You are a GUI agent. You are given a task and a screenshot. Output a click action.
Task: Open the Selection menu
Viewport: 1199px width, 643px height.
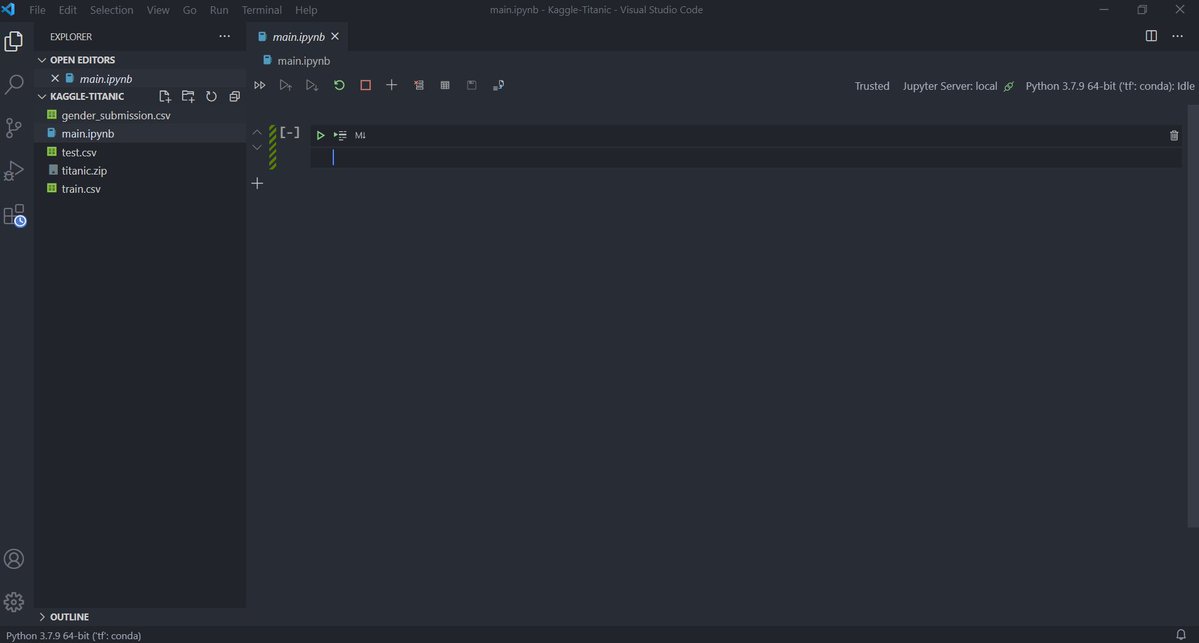(x=112, y=10)
